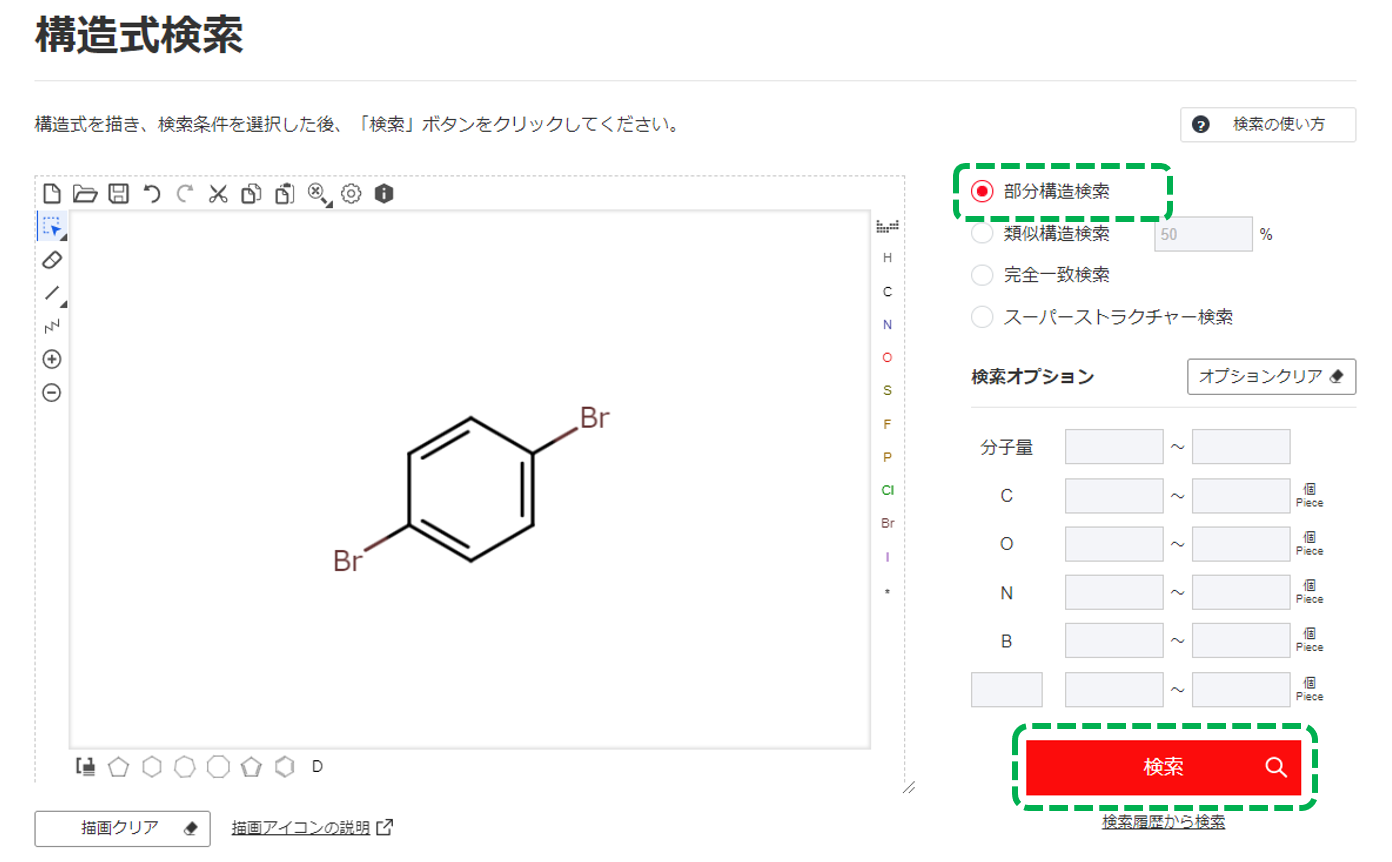Insert cyclopentane ring template

pos(119,767)
